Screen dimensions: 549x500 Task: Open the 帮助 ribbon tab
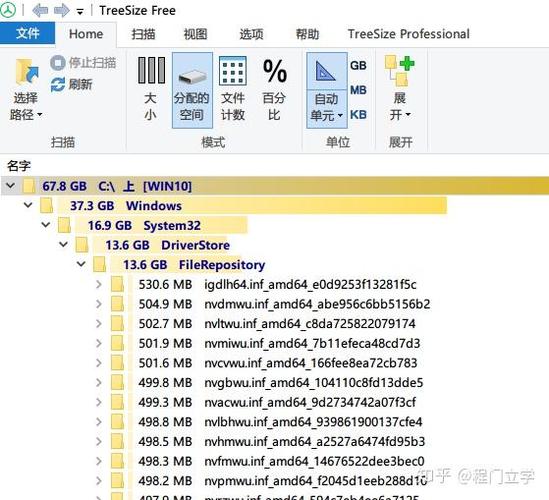pyautogui.click(x=307, y=34)
